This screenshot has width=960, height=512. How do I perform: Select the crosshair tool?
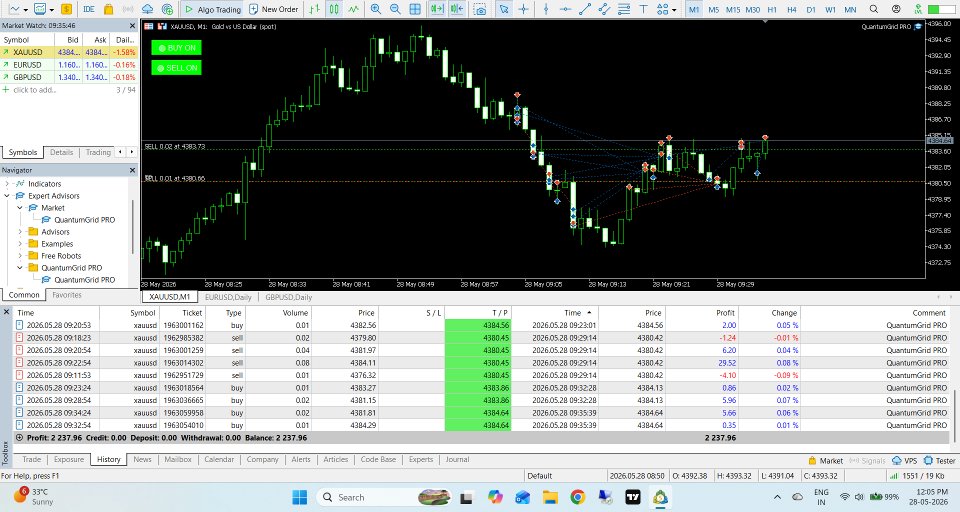pyautogui.click(x=523, y=9)
